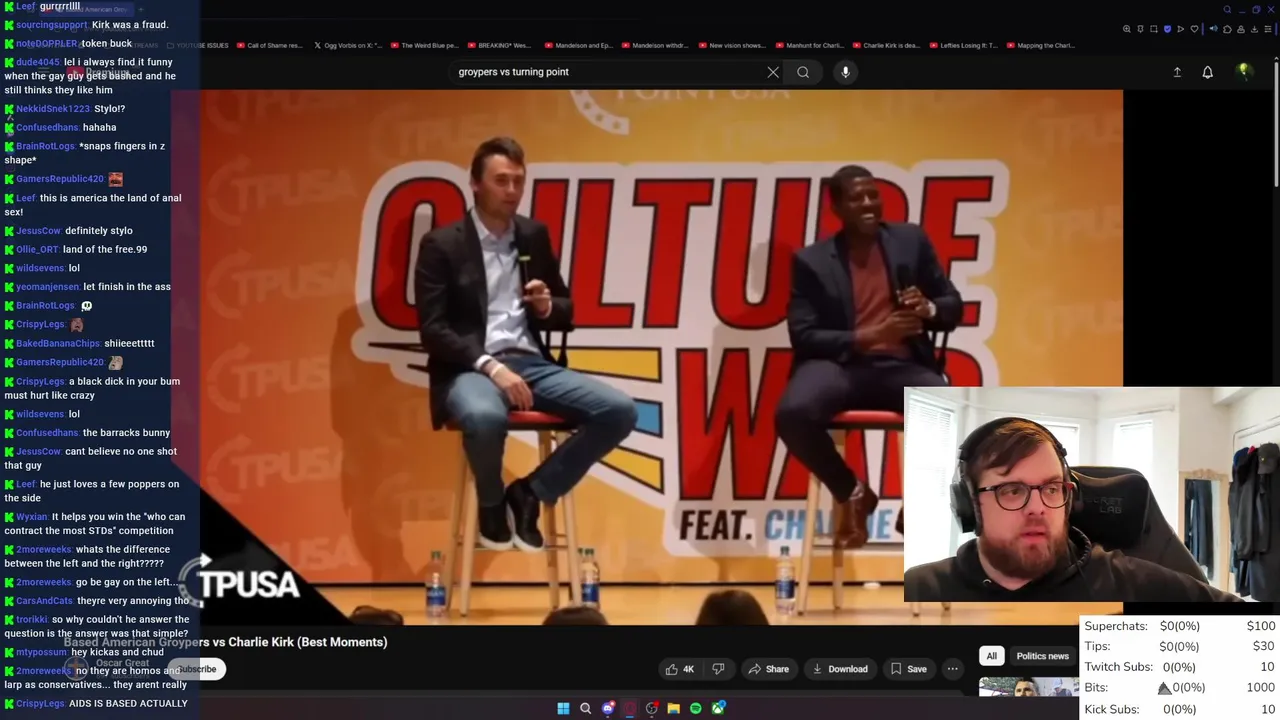Open the YOUTUBE ISSUES bookmarks folder
Viewport: 1280px width, 720px height.
(198, 45)
